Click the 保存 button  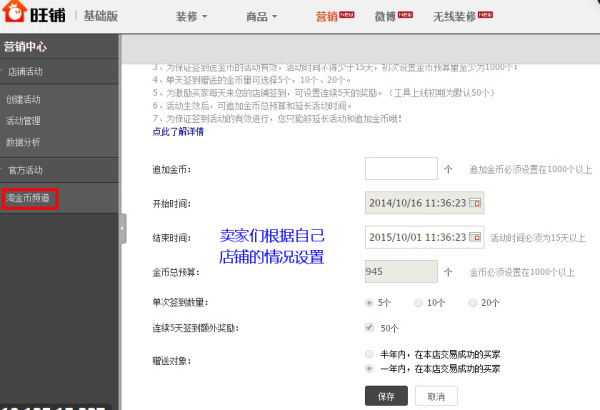(386, 396)
